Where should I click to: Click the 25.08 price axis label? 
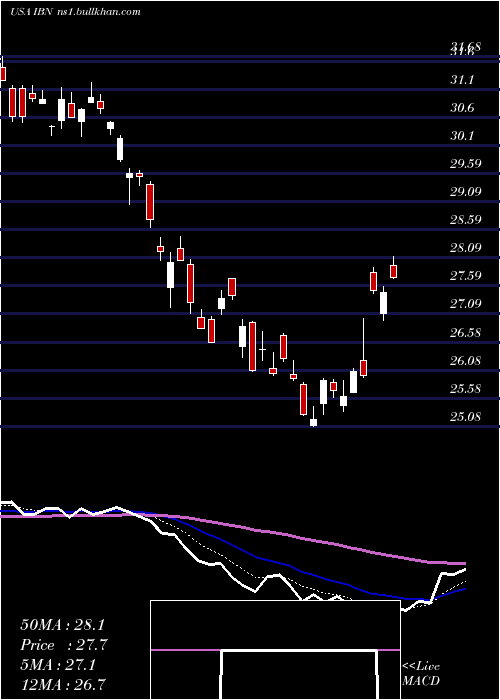(x=465, y=417)
